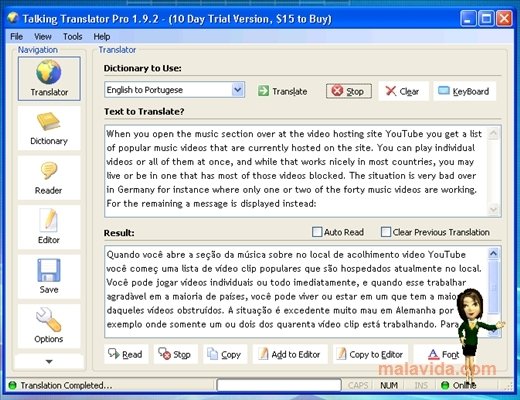520x400 pixels.
Task: Click the green Translation Completed status icon
Action: (x=12, y=386)
